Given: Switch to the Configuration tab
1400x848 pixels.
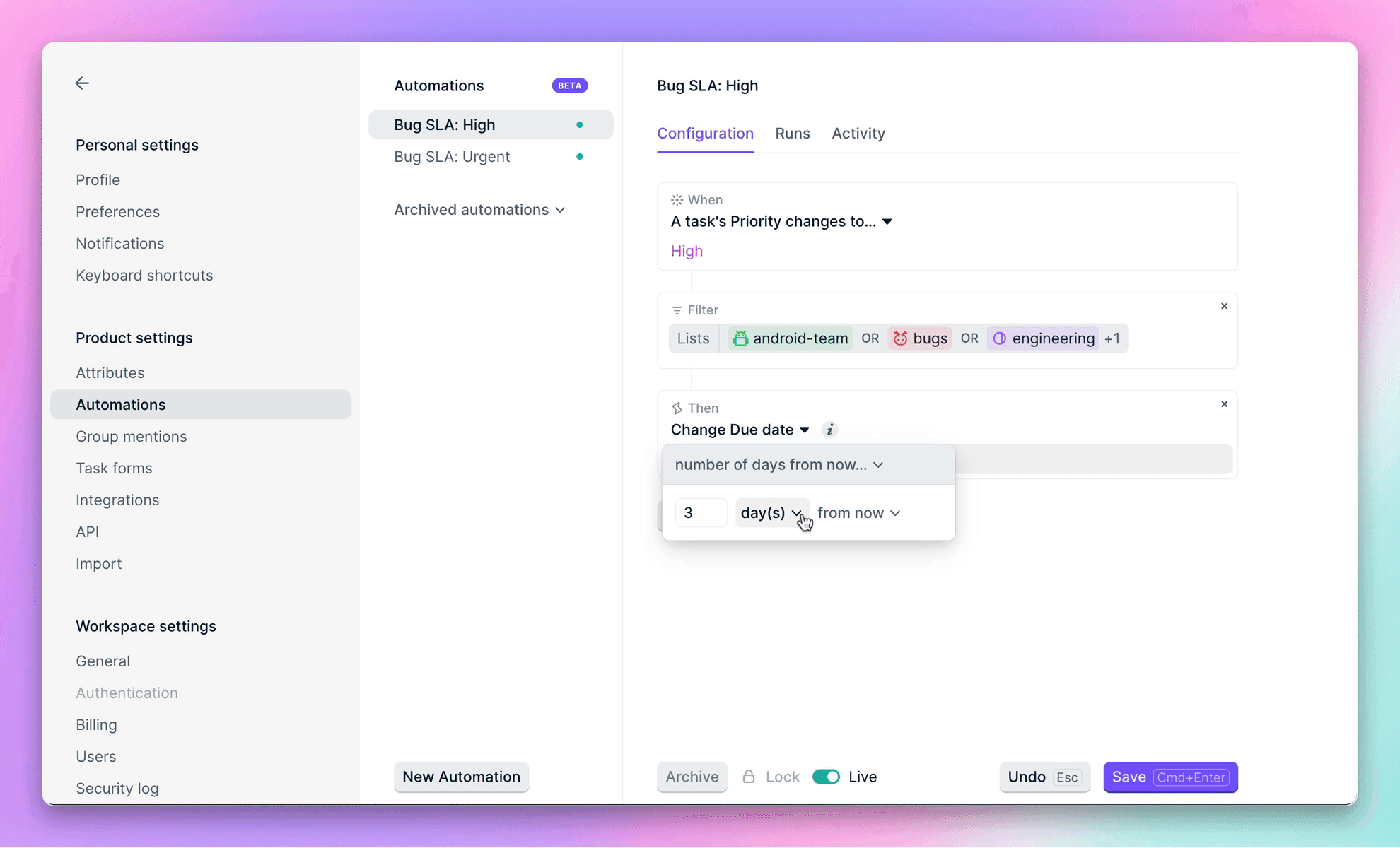Looking at the screenshot, I should click(x=705, y=134).
